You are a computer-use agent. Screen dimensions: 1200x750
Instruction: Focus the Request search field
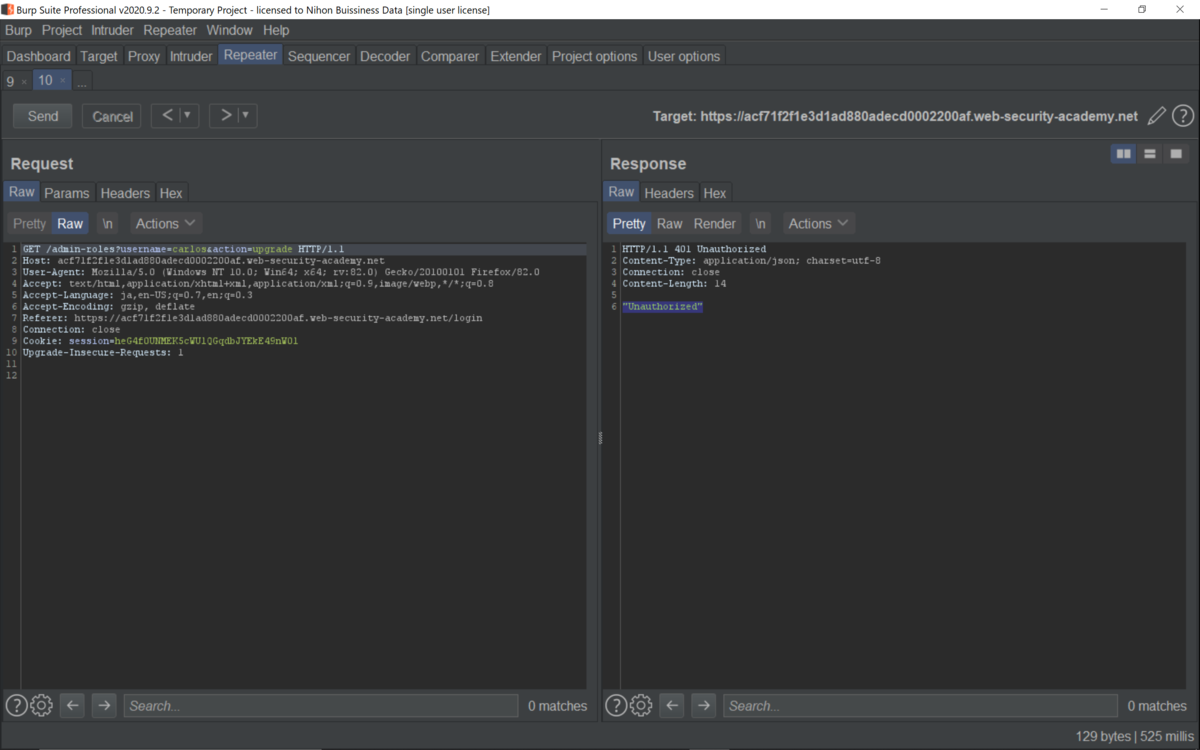pos(321,705)
